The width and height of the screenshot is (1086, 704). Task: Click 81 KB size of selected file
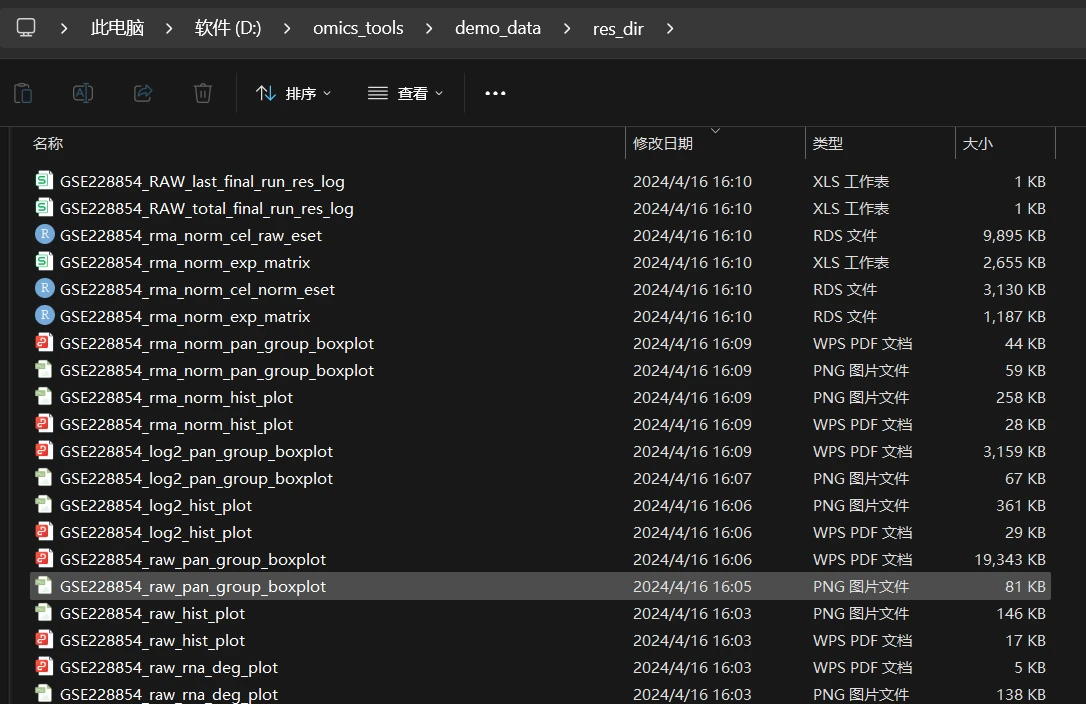point(1025,587)
